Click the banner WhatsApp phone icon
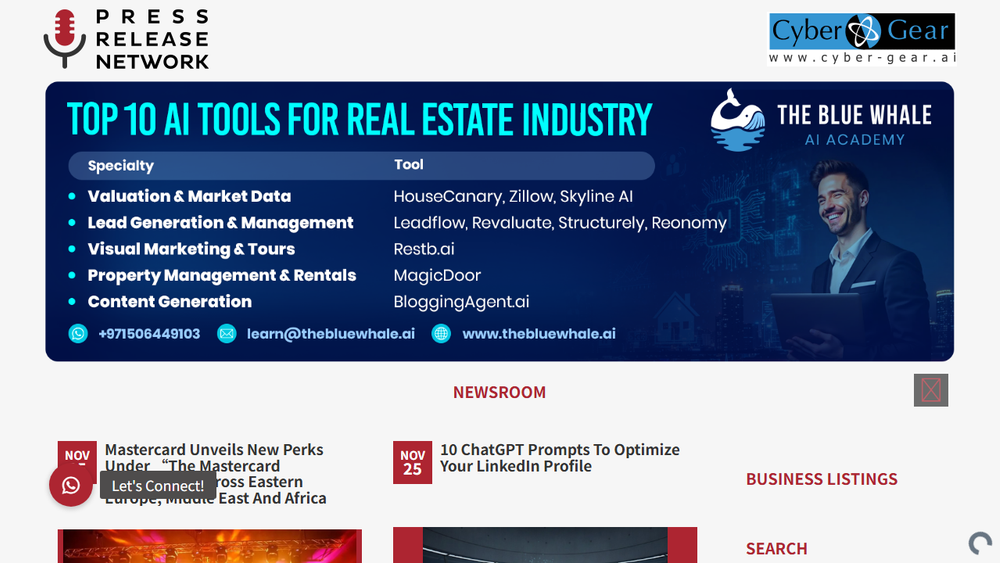 click(78, 333)
